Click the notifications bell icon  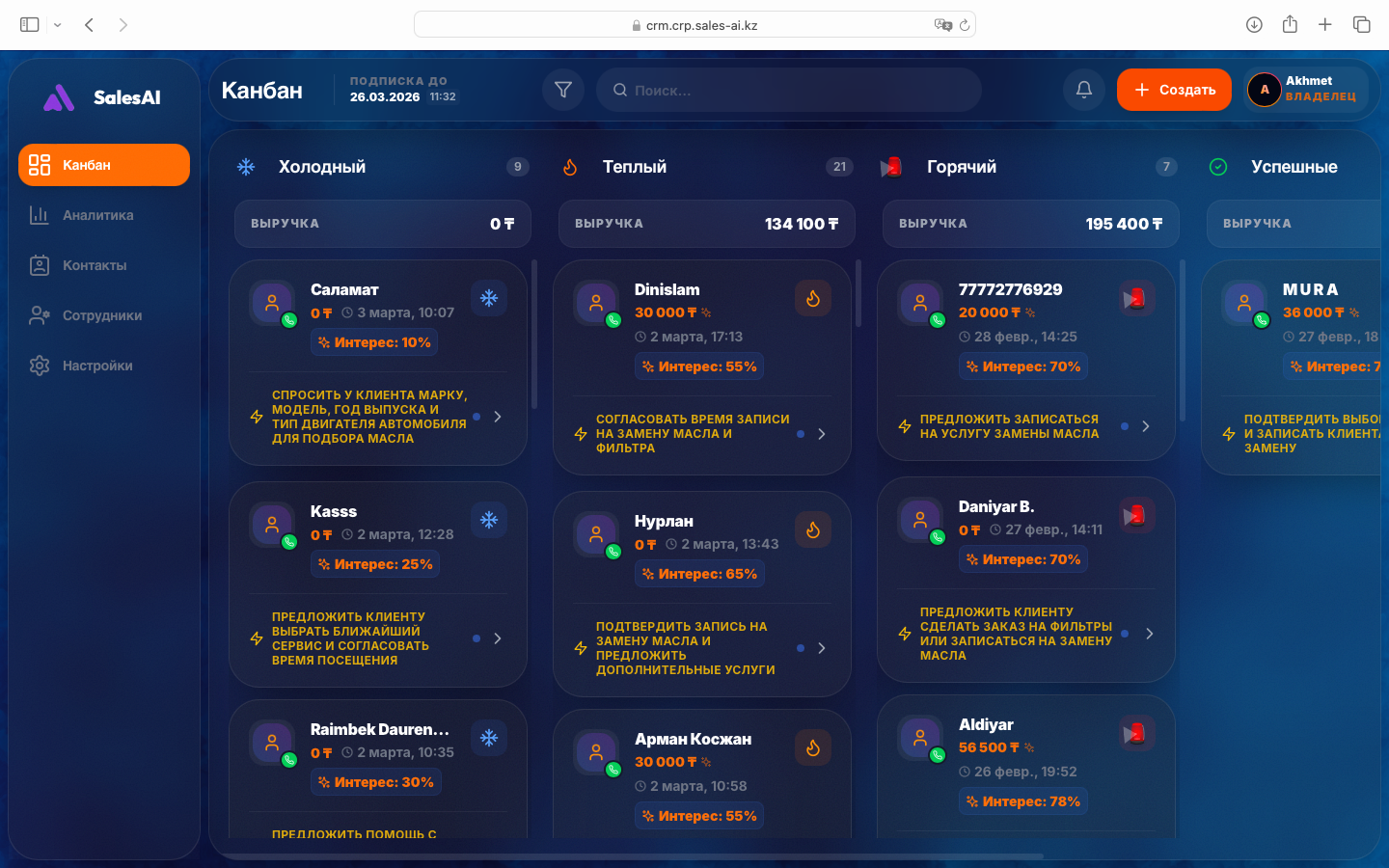(x=1084, y=90)
